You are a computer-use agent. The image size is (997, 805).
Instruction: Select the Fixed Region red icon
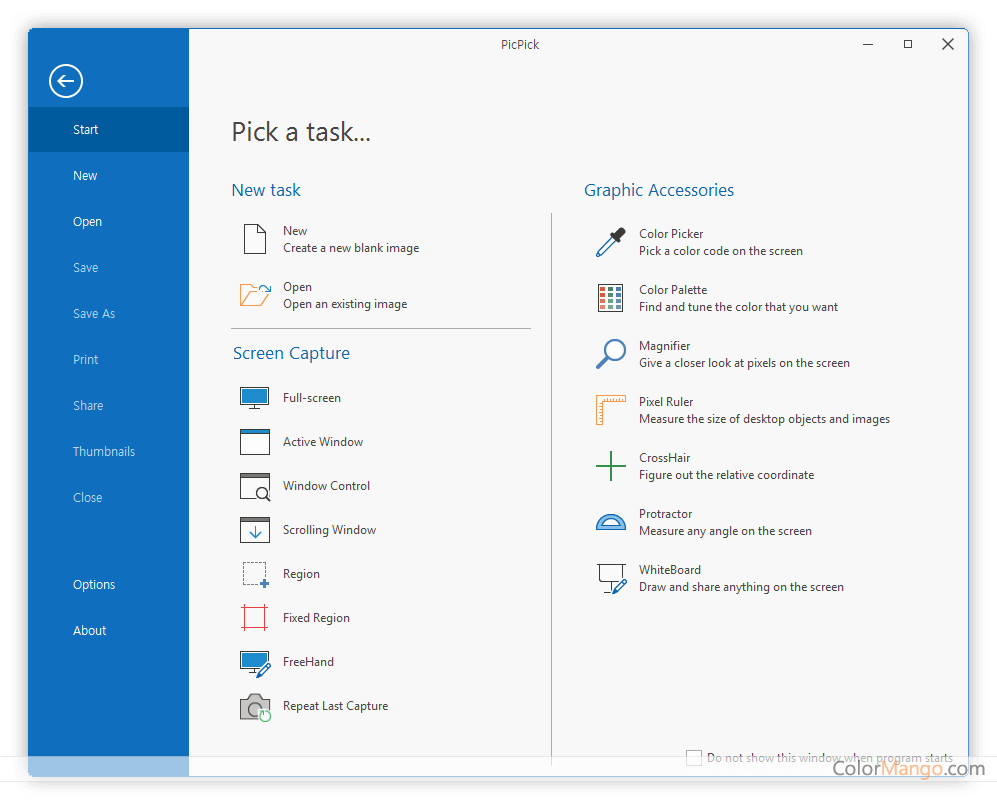point(255,618)
